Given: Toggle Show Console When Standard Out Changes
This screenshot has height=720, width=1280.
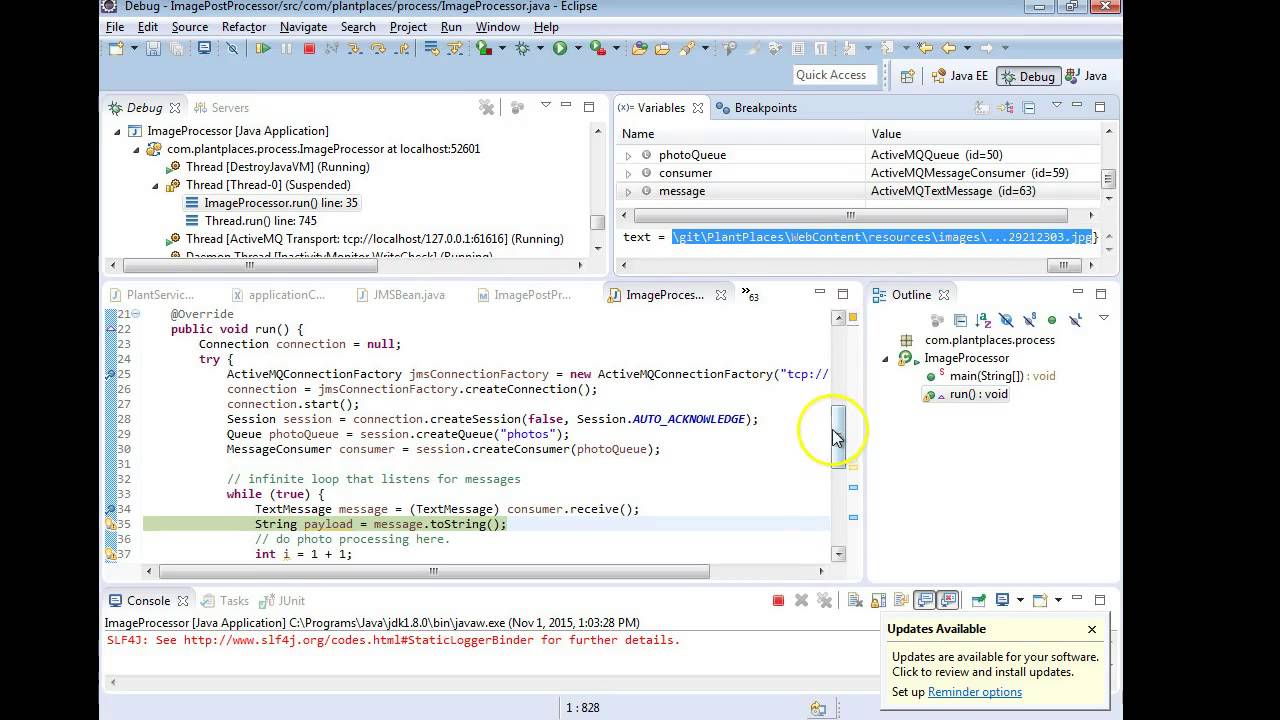Looking at the screenshot, I should (925, 601).
